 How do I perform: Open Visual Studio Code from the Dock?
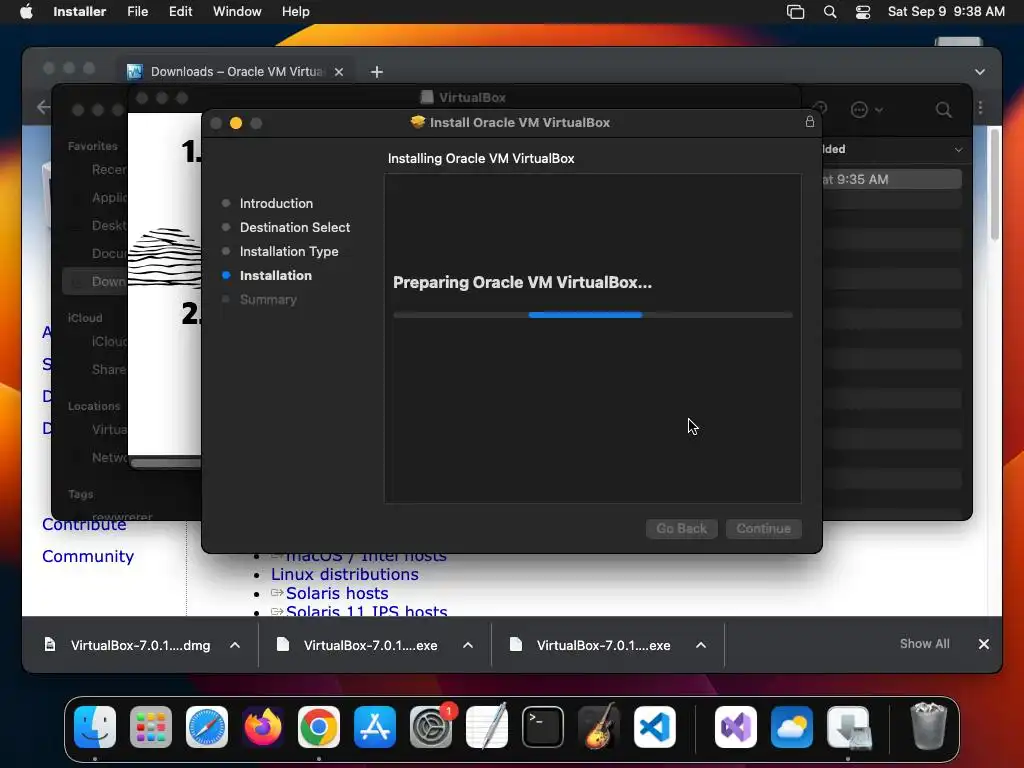[655, 727]
